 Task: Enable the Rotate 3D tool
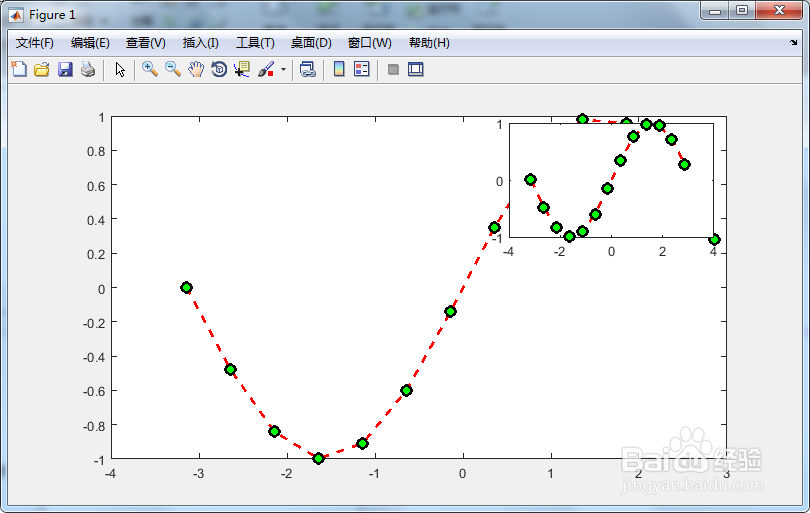coord(219,69)
